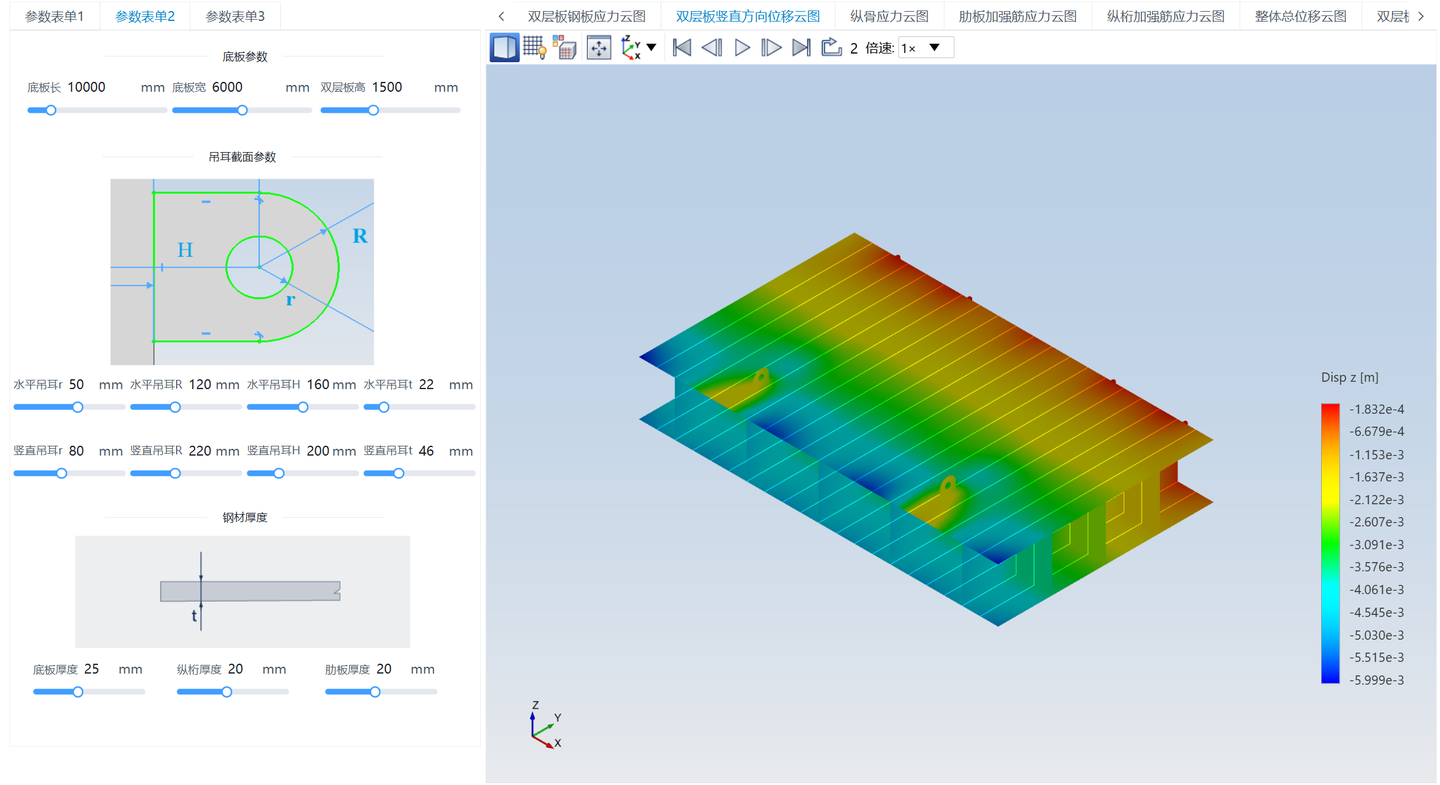Click the 水平吊耳t slider handle
1440x785 pixels.
pyautogui.click(x=383, y=407)
